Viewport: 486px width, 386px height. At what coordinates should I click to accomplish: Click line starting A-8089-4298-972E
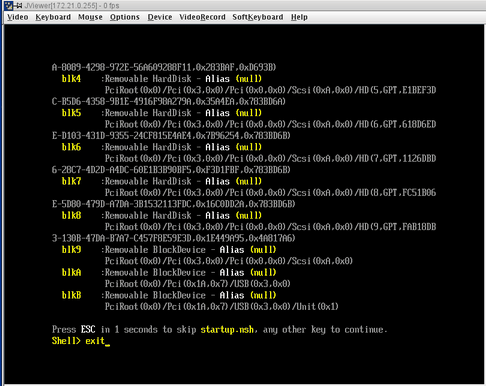pos(164,68)
